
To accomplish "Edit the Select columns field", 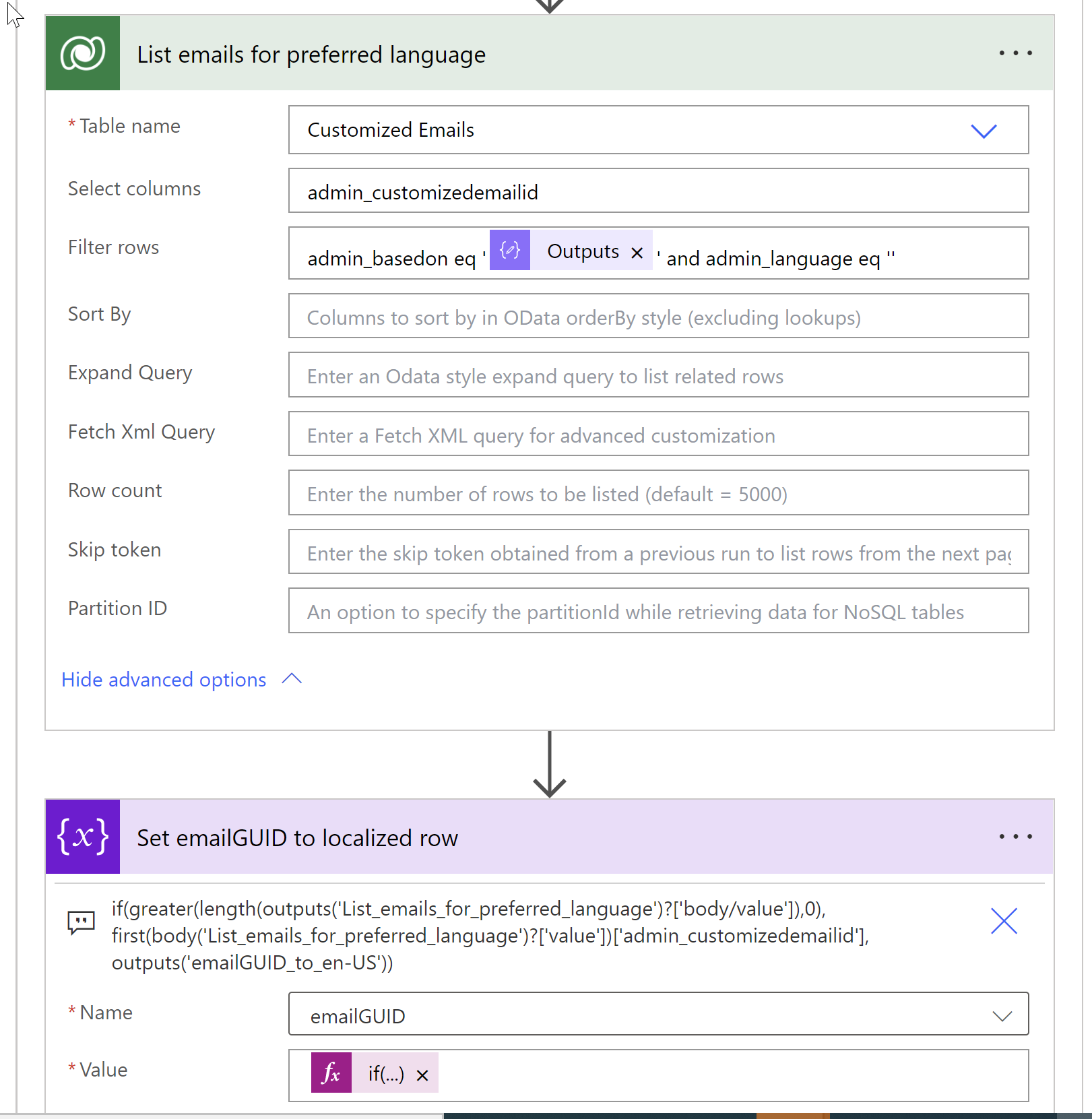I will pyautogui.click(x=658, y=191).
